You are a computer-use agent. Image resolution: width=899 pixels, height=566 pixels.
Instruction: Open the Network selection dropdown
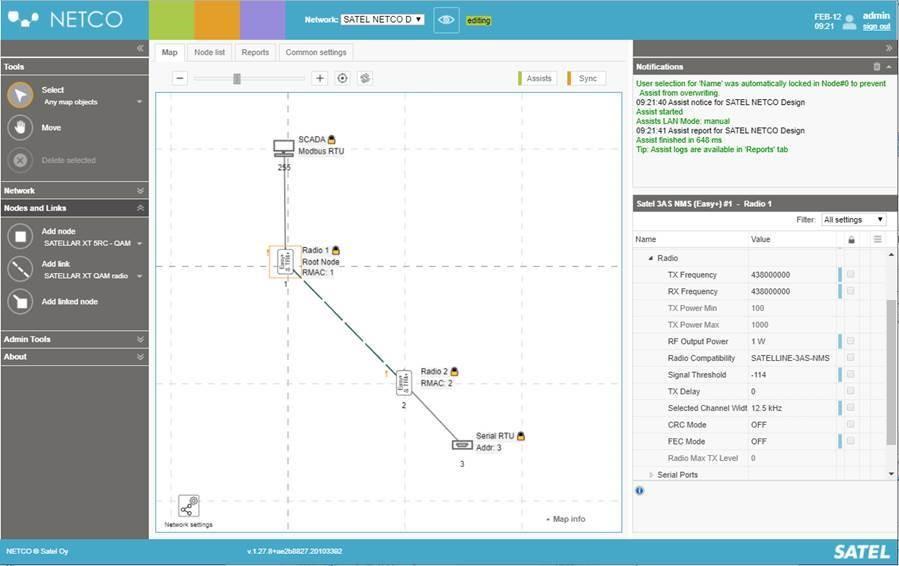tap(382, 19)
